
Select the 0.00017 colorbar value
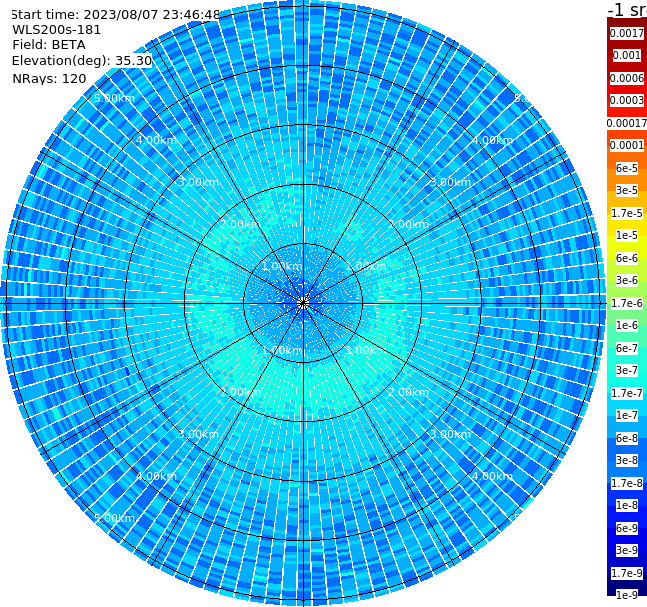627,123
